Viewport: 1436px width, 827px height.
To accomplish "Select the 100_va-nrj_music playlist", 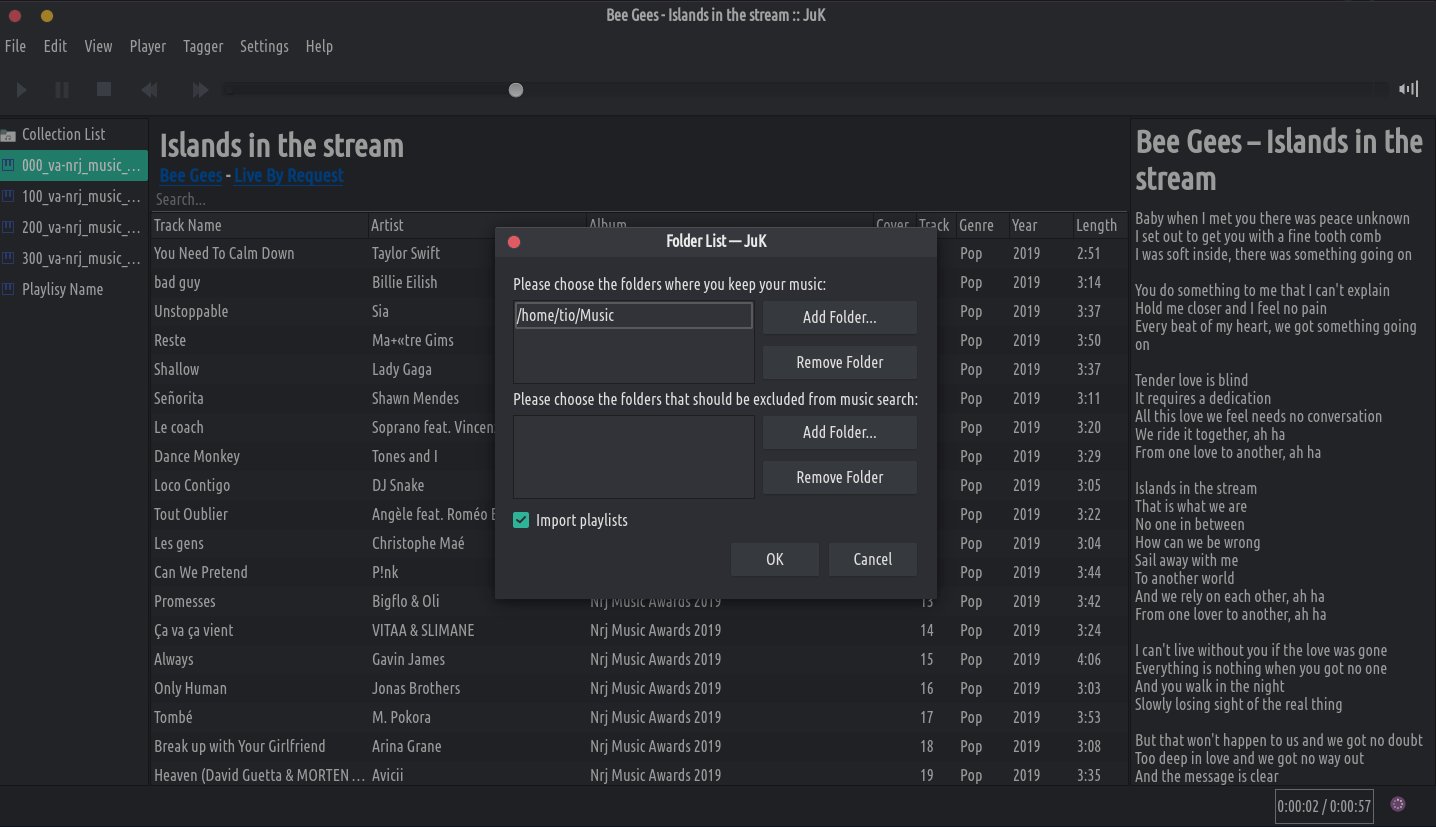I will (x=74, y=197).
